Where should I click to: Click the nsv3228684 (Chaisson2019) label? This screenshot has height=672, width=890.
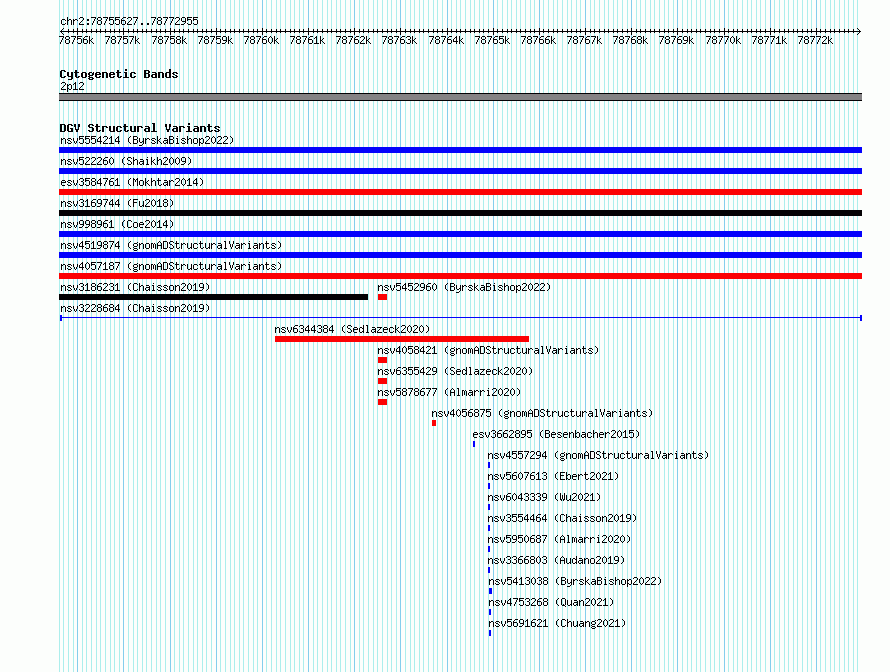coord(135,308)
